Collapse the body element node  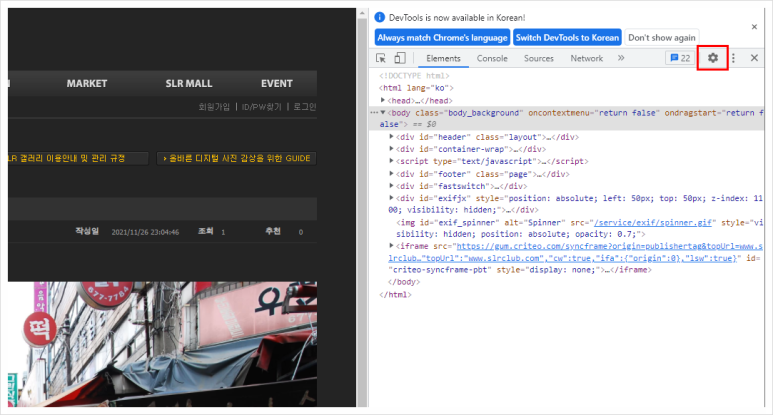pos(383,113)
